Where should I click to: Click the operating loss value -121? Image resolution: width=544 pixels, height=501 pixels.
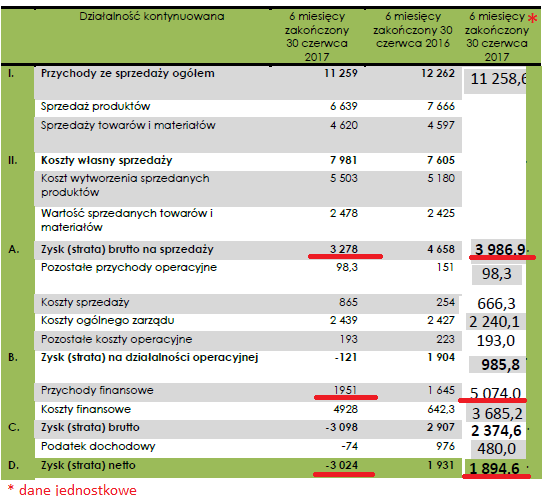click(346, 357)
